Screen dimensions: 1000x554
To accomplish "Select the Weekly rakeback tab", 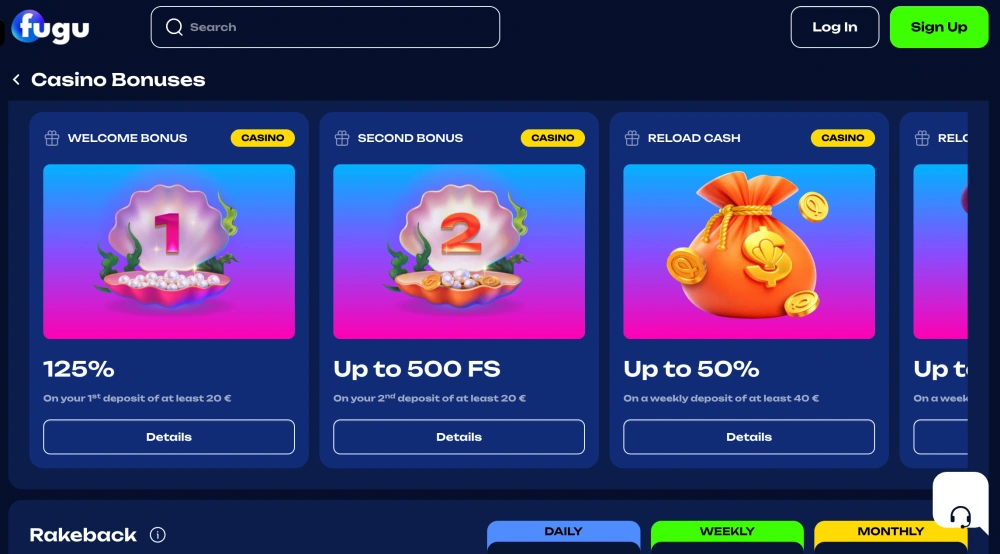I will click(727, 532).
